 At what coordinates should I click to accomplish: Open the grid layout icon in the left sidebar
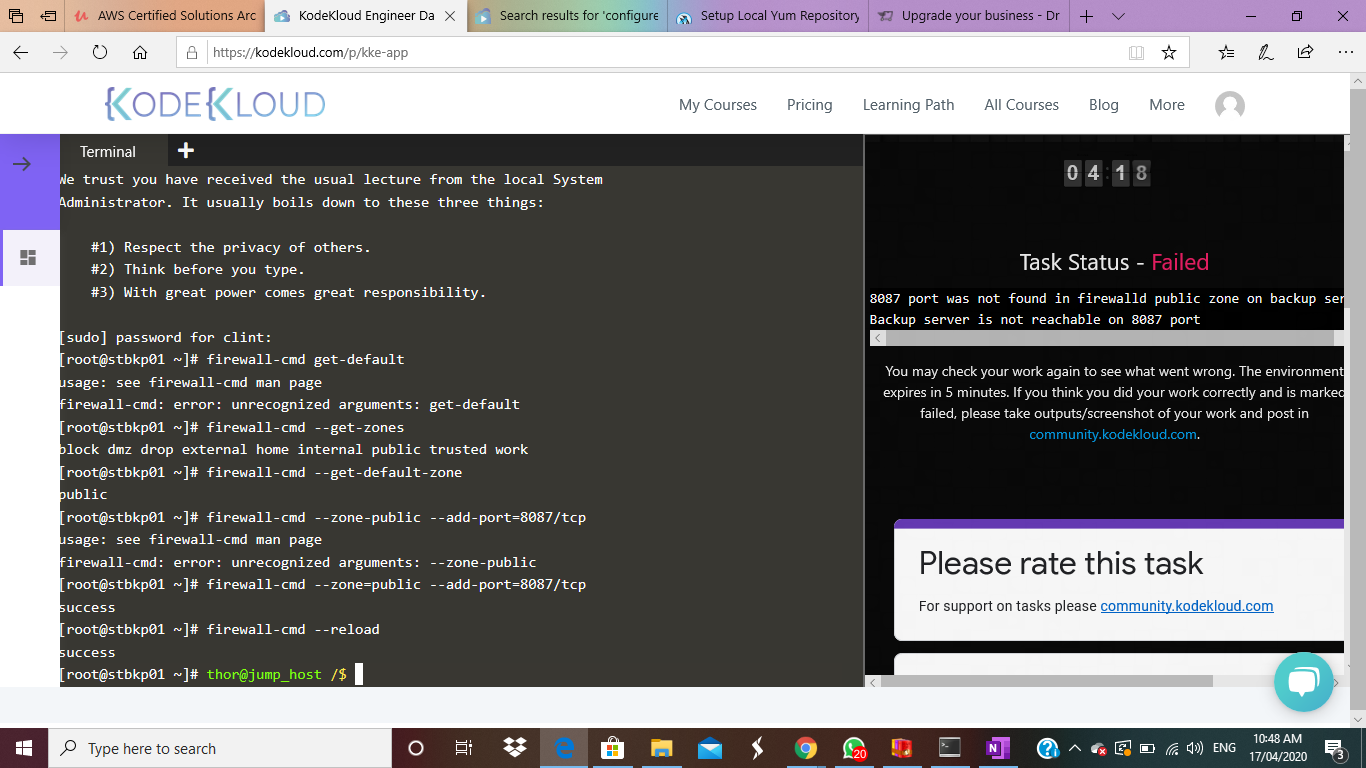coord(29,257)
